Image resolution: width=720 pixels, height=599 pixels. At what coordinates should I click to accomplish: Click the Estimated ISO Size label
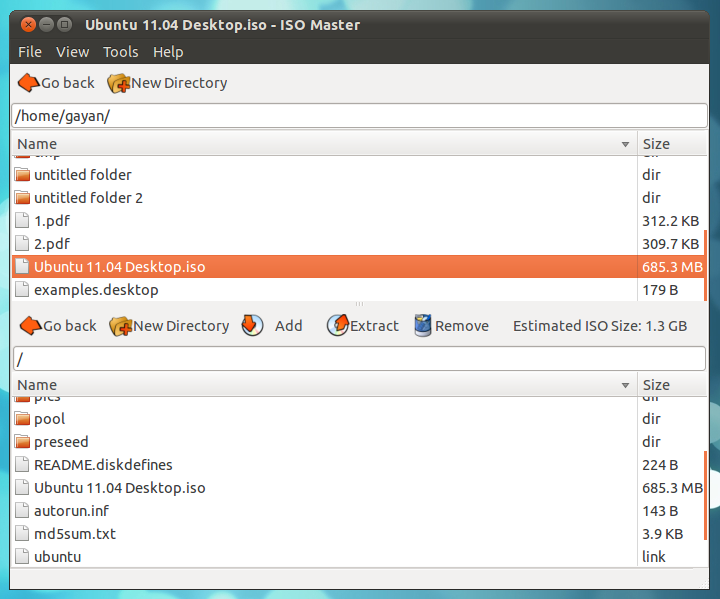pyautogui.click(x=600, y=326)
